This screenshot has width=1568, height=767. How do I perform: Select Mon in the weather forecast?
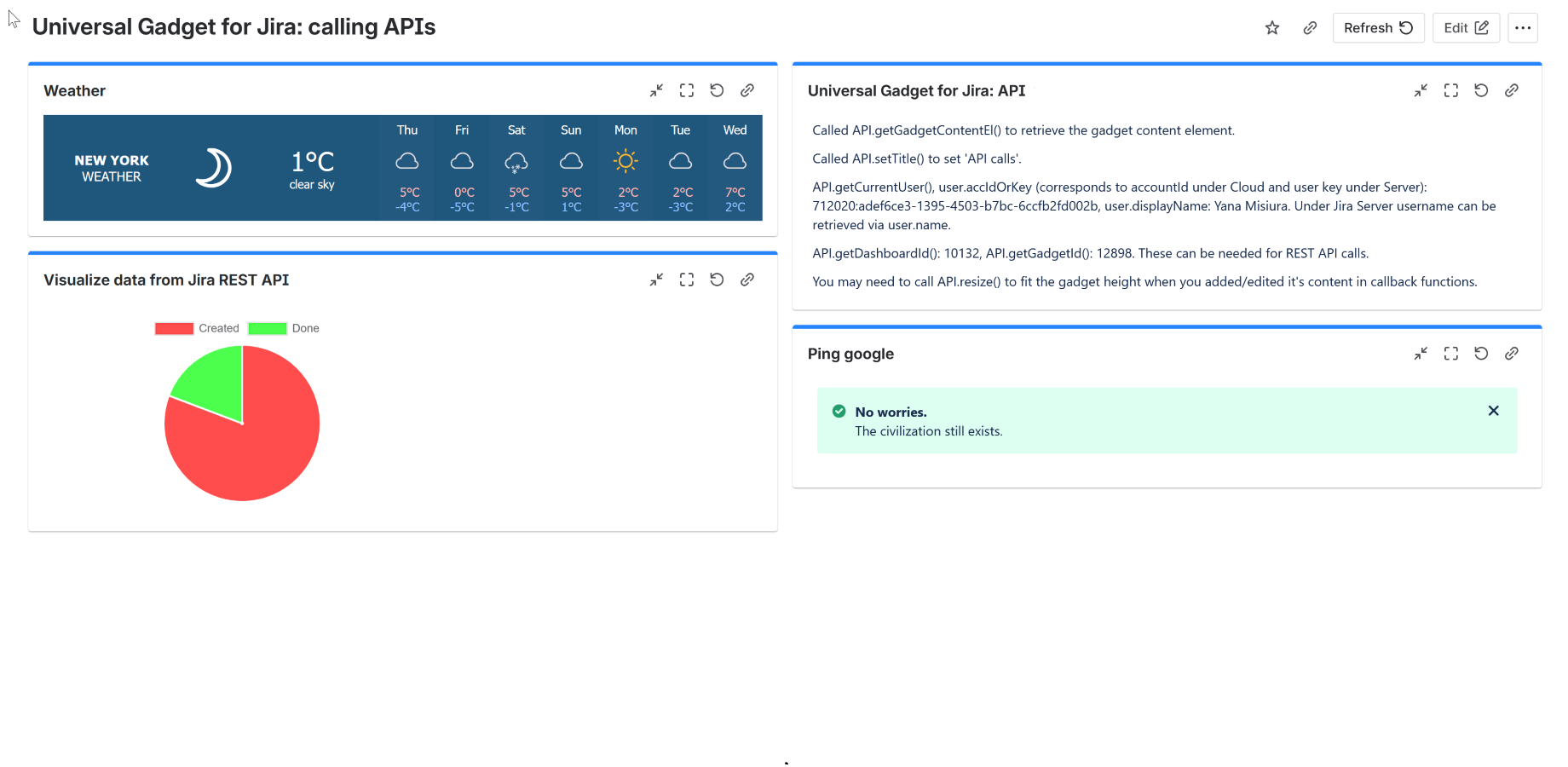625,167
